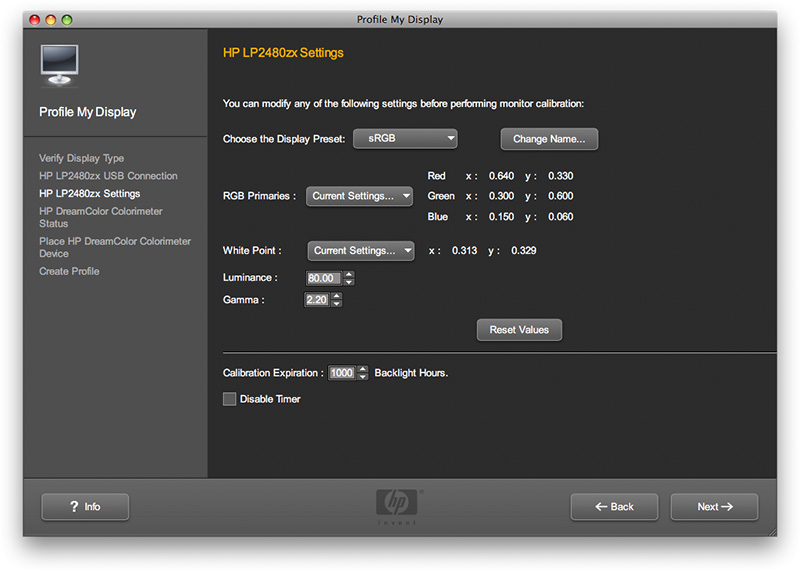Select HP LP2480zx USB Connection step

tap(108, 176)
